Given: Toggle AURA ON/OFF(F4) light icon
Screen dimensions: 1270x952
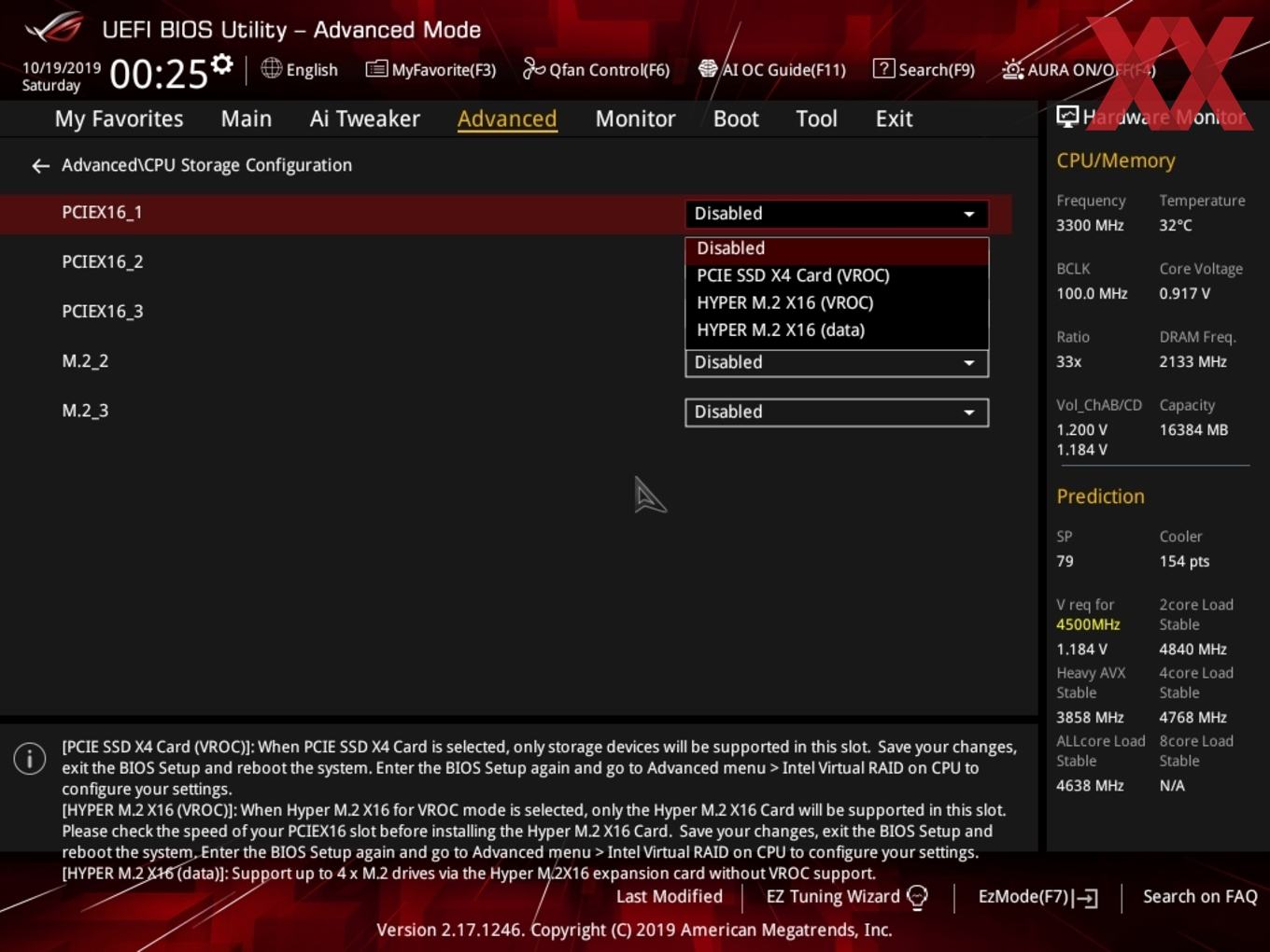Looking at the screenshot, I should [1012, 69].
